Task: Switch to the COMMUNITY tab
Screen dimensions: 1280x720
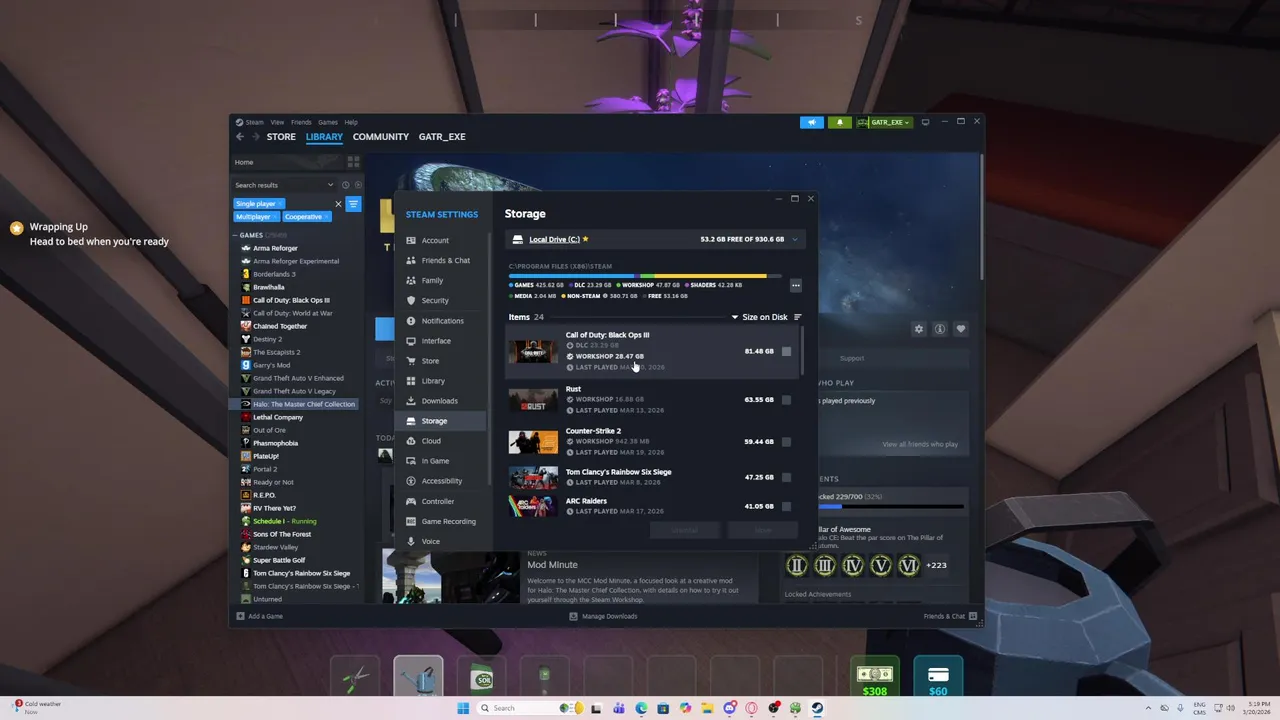Action: [380, 137]
